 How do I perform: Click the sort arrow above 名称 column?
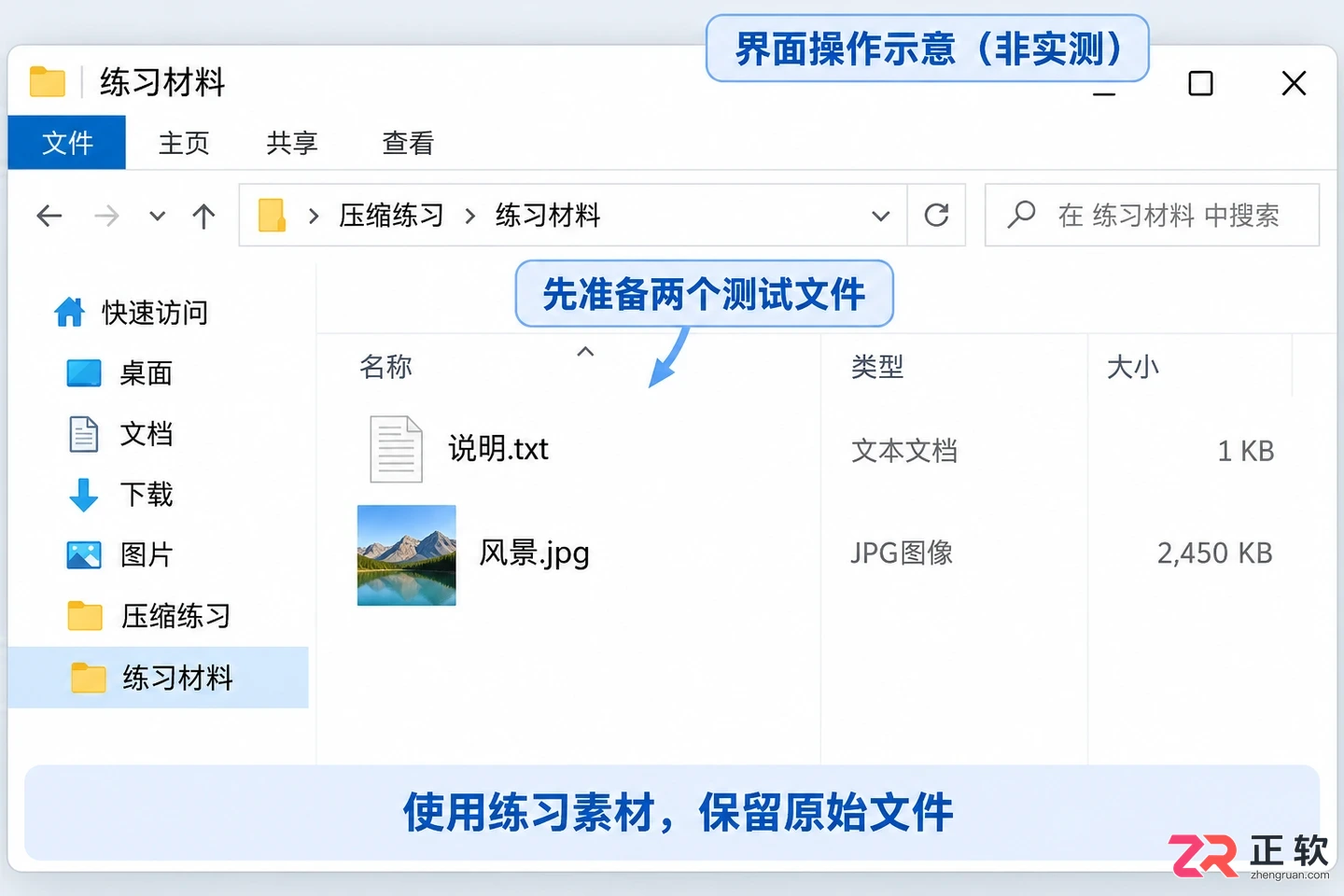(585, 351)
